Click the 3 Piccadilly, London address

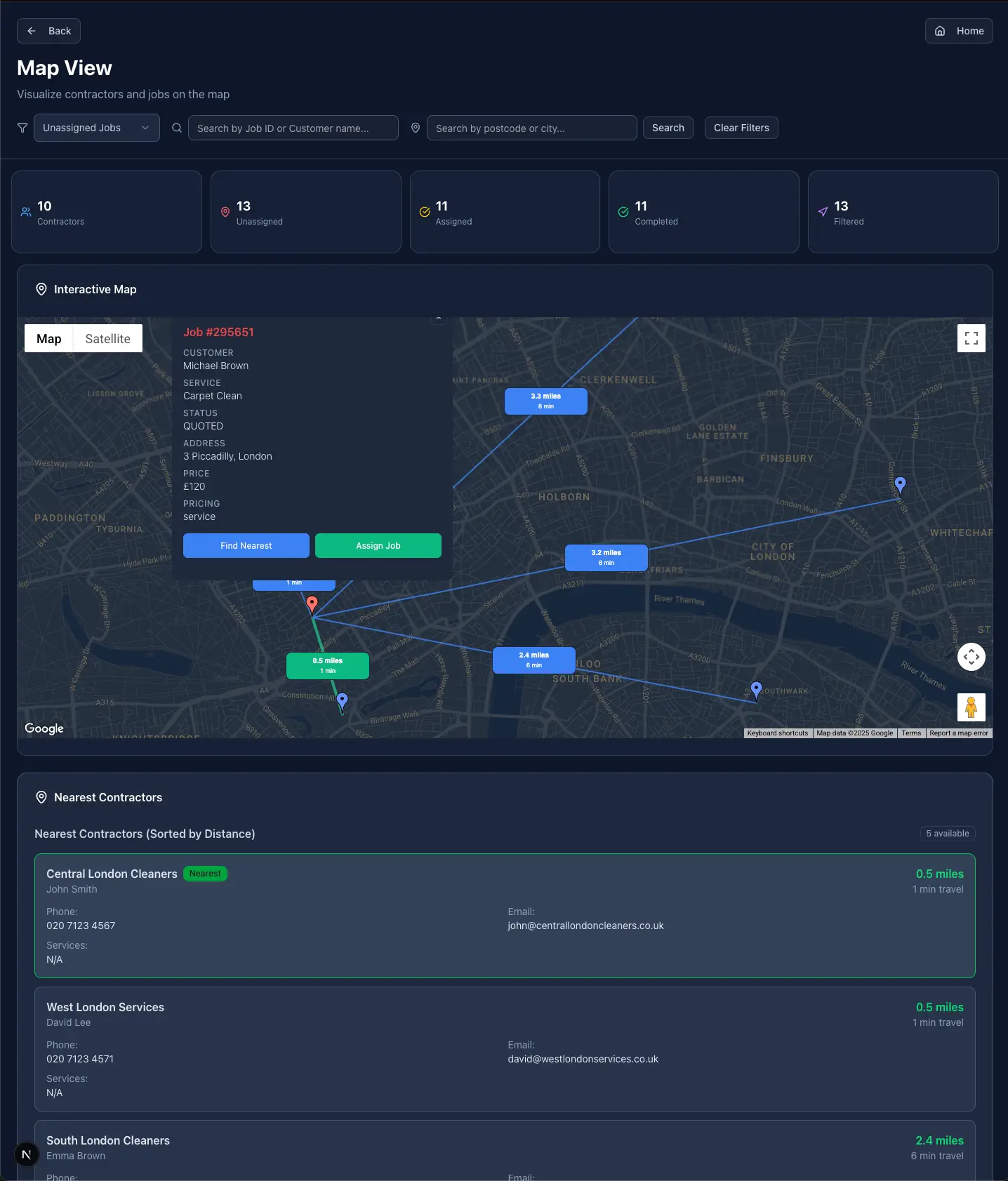point(227,456)
